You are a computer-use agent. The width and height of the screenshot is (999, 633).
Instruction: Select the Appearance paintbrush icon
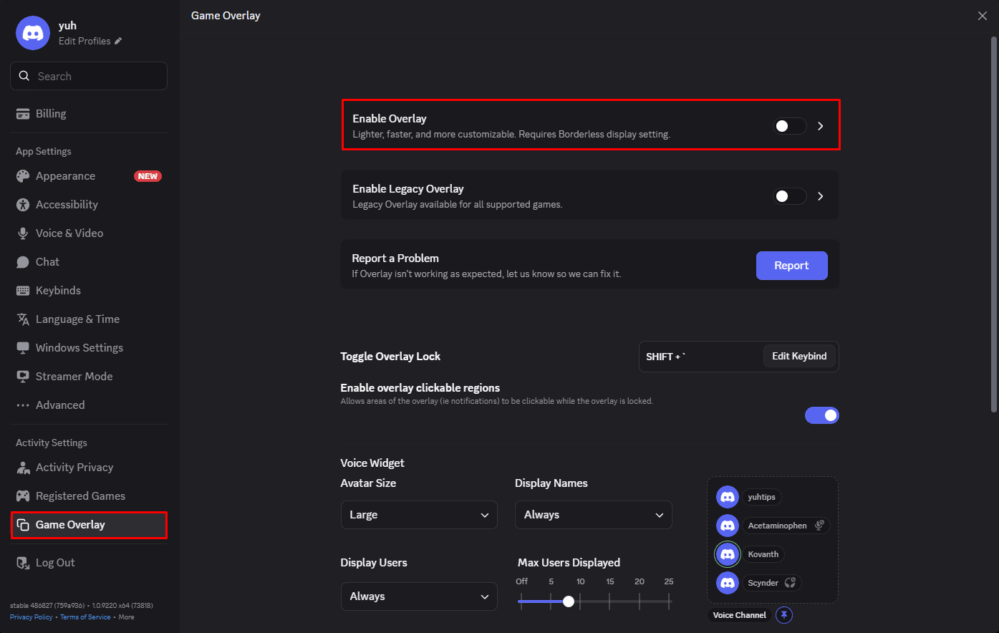pyautogui.click(x=24, y=175)
